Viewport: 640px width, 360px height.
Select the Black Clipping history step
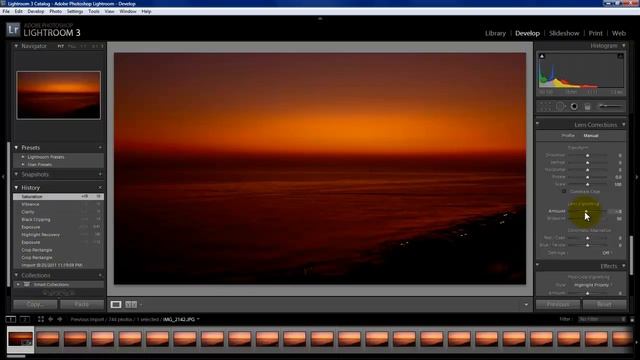[x=58, y=219]
